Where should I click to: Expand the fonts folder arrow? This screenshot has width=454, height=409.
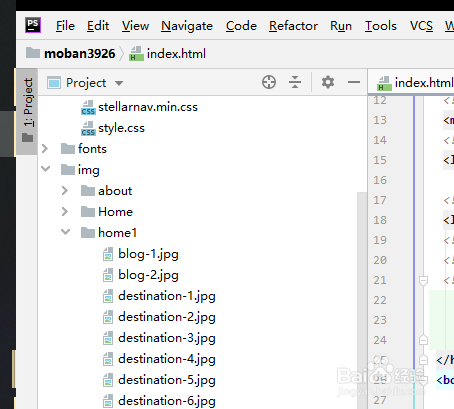coord(45,149)
